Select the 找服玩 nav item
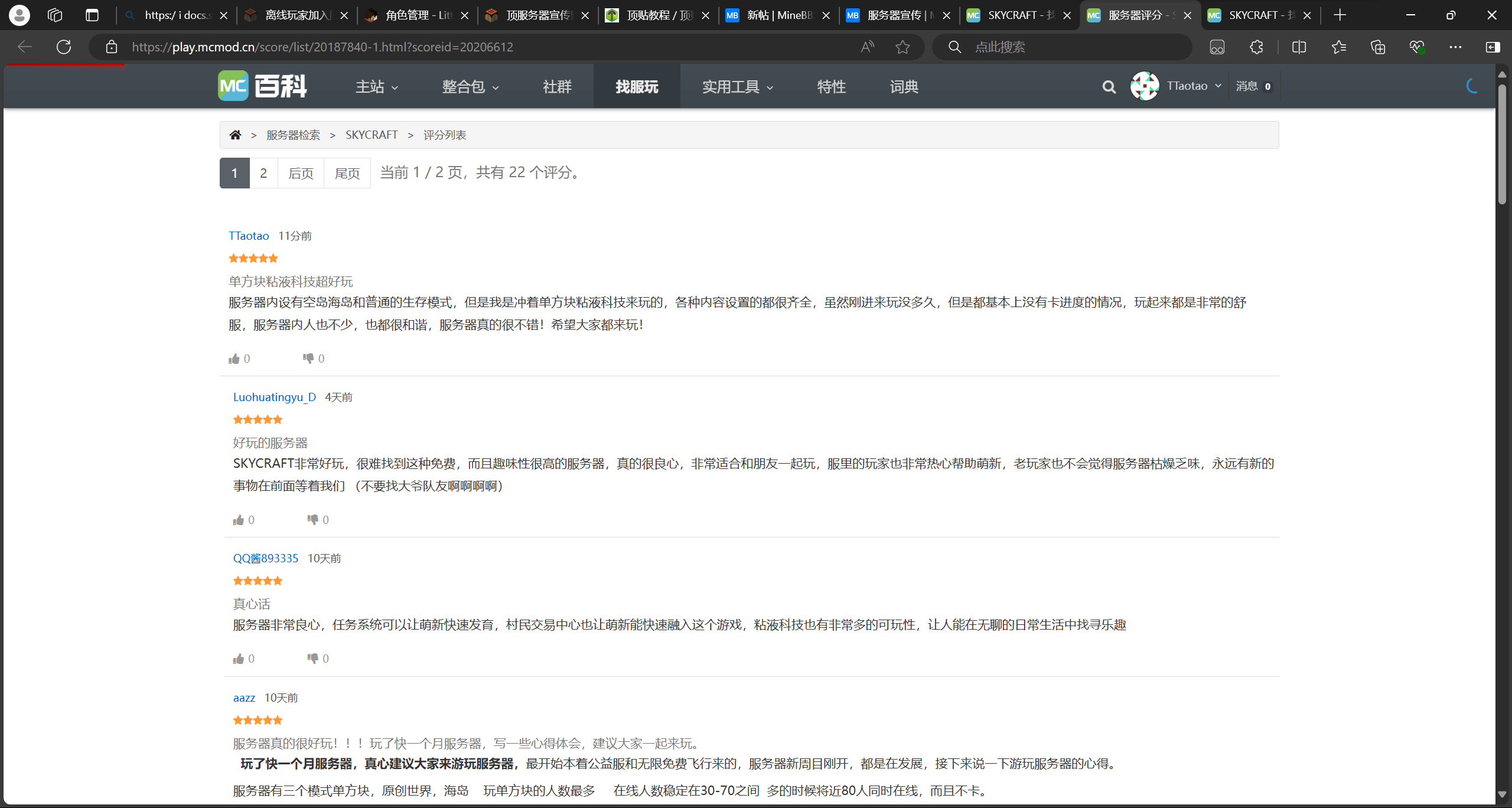Screen dimensions: 1512x808 [637, 87]
